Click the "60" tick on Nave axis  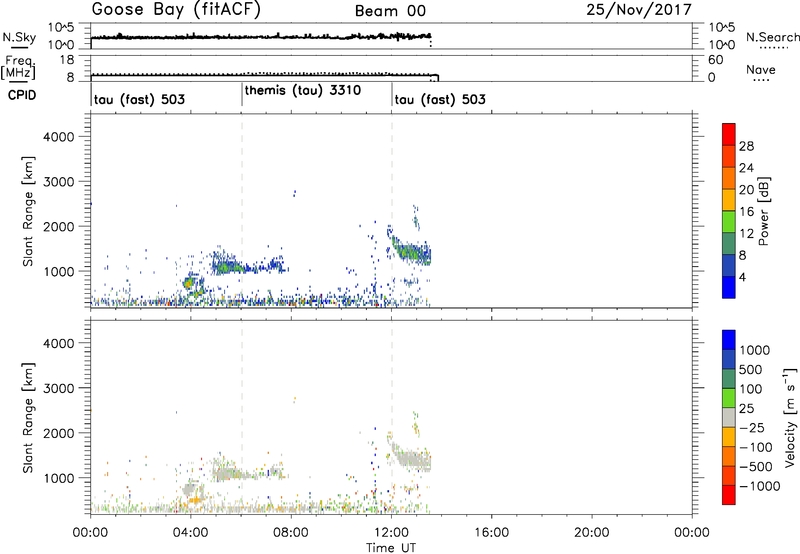(715, 60)
